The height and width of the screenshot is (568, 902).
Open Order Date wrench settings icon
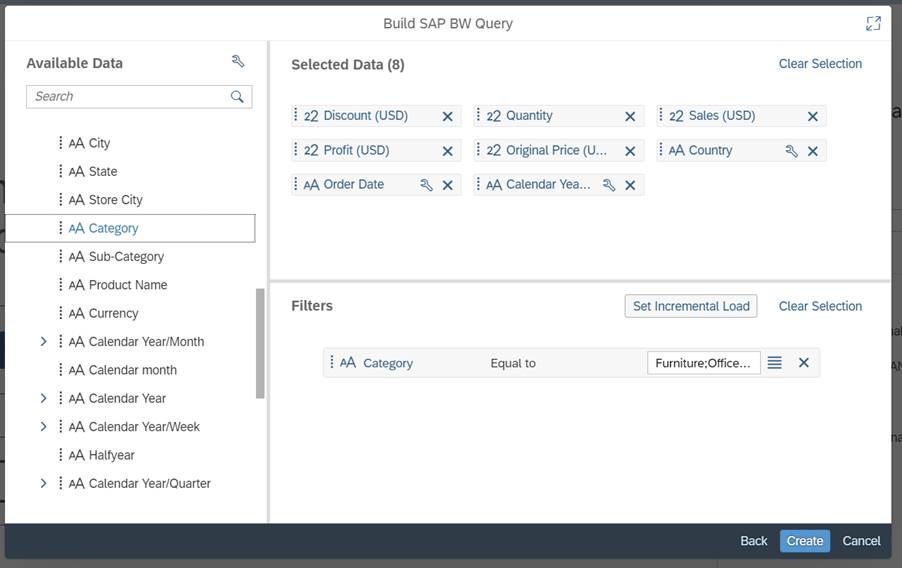426,185
